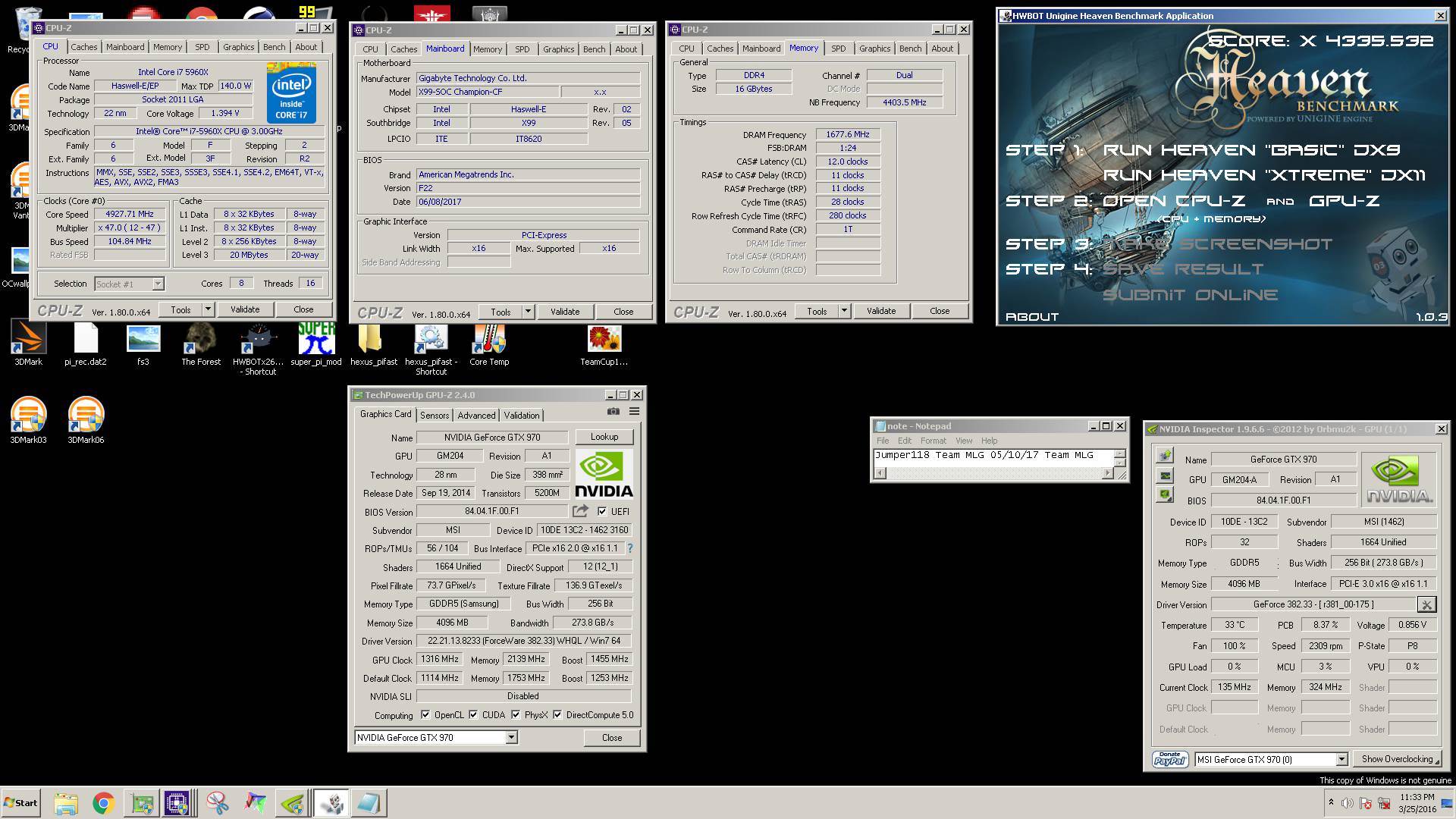Click ABOUT in the Heaven Benchmark app
Image resolution: width=1456 pixels, height=819 pixels.
point(1032,317)
